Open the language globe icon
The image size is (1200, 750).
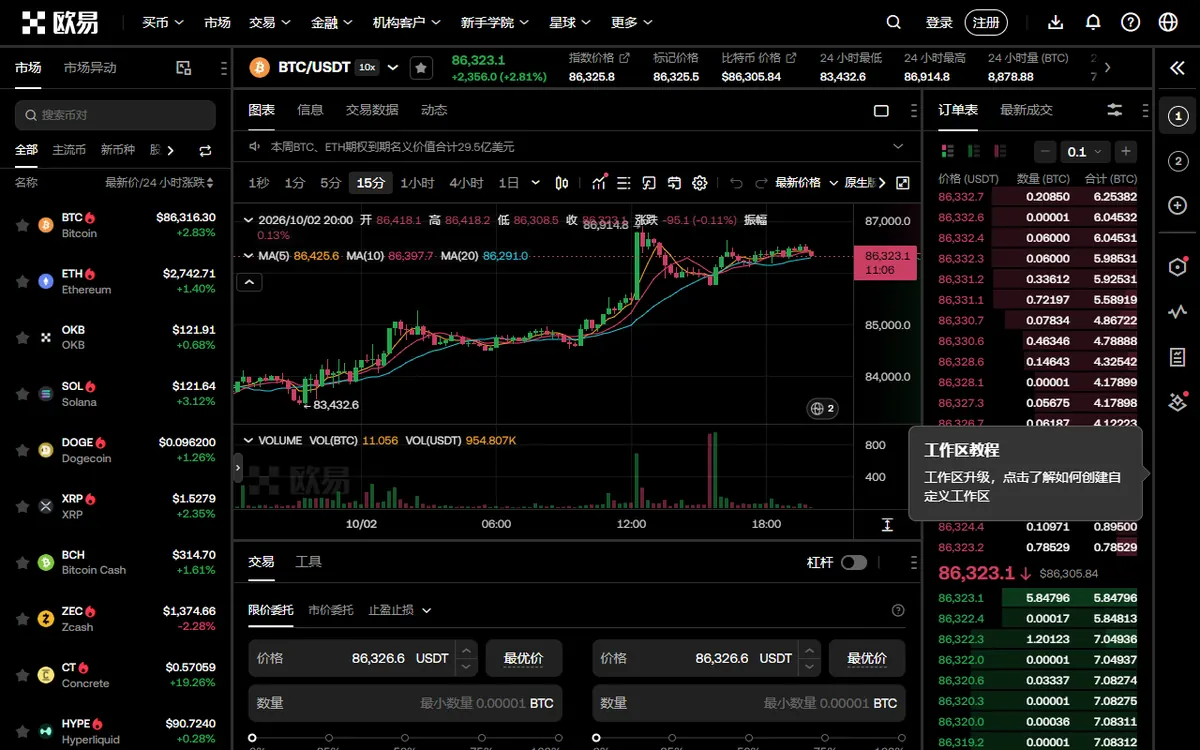pyautogui.click(x=1168, y=22)
